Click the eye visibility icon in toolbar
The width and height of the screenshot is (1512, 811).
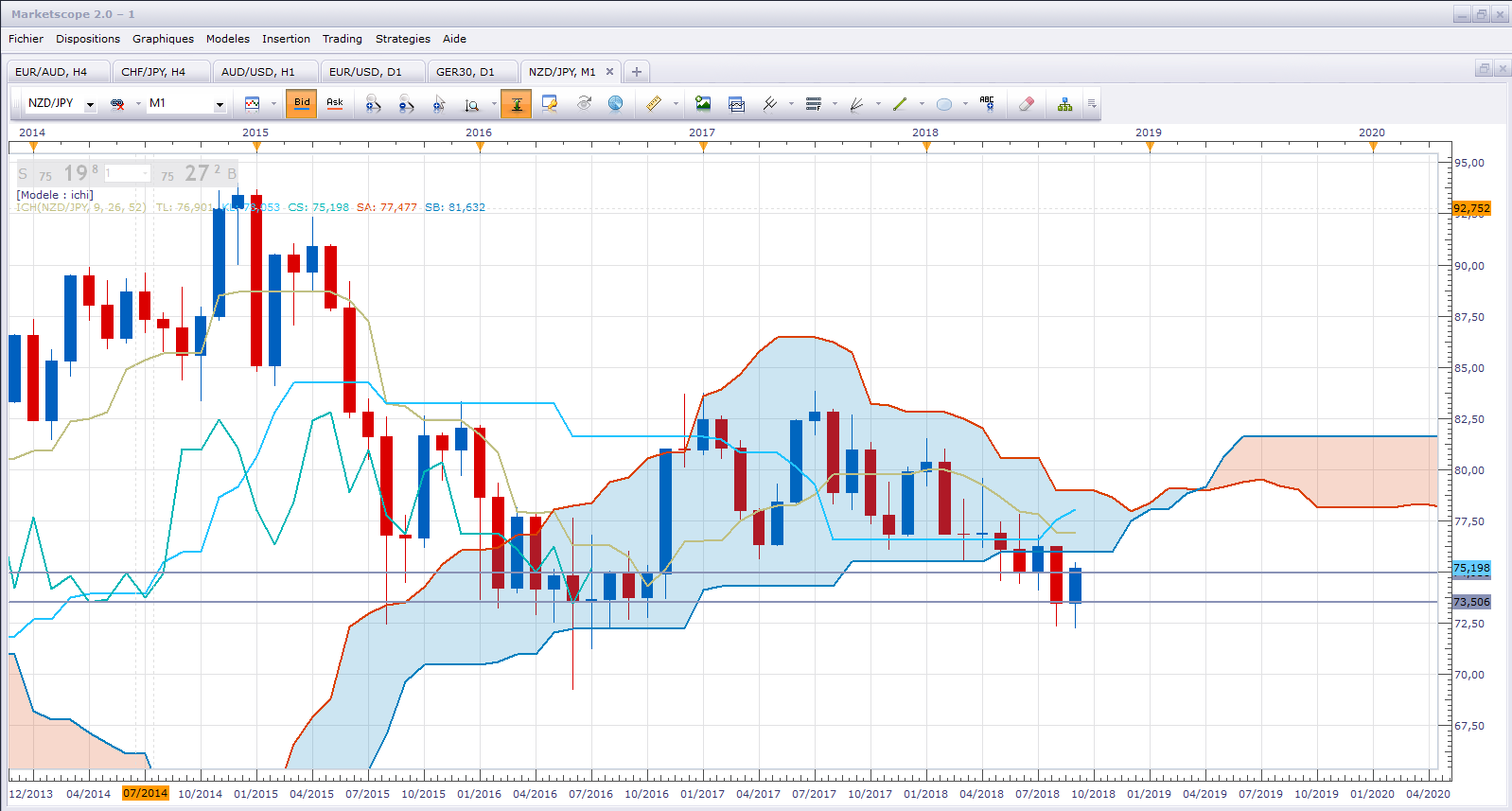tap(584, 104)
